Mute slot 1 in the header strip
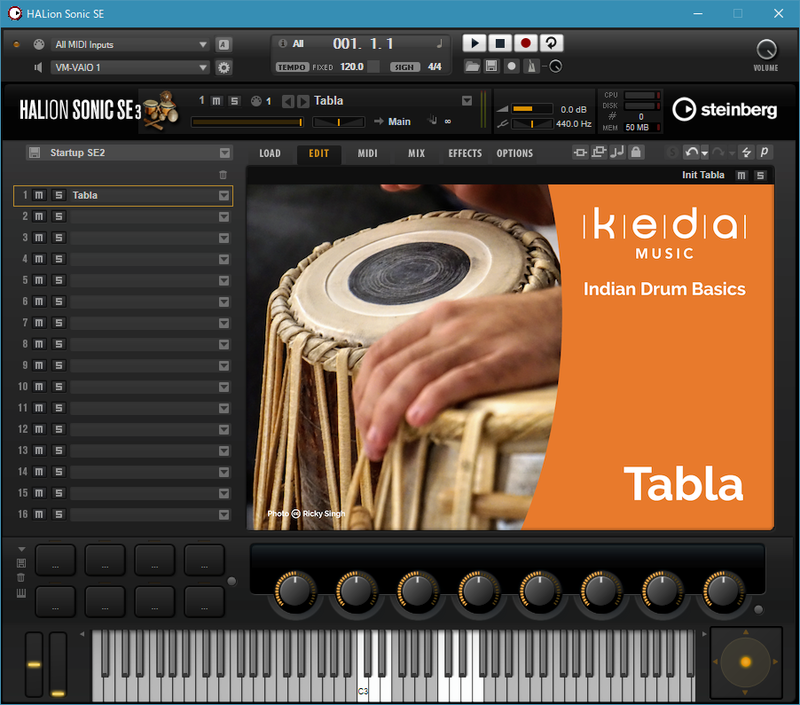 click(216, 101)
